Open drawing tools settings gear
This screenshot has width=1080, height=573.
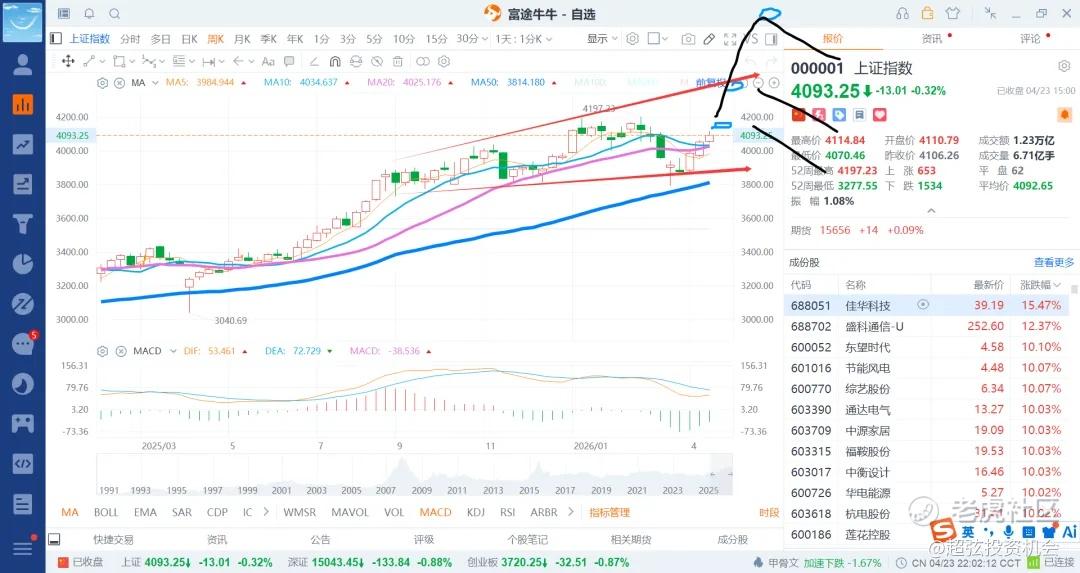444,61
